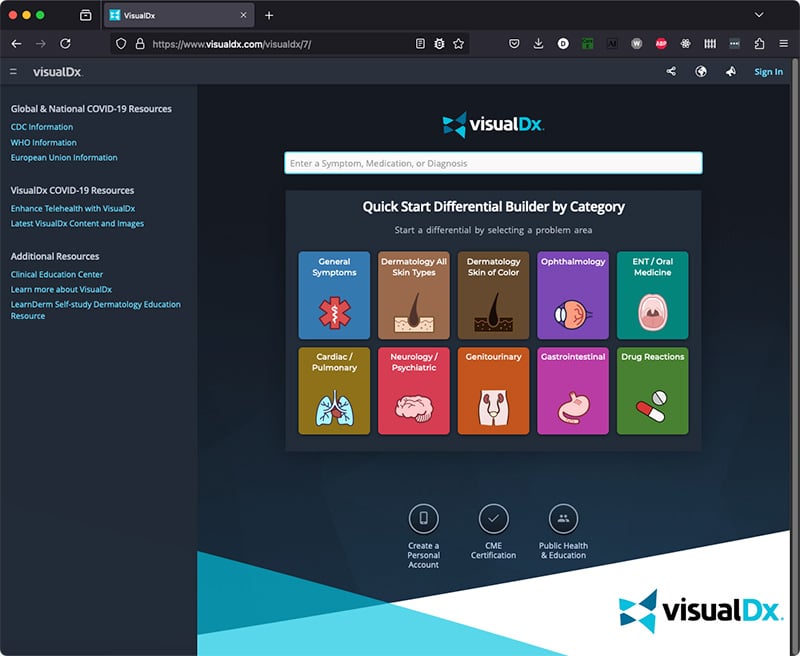Viewport: 800px width, 656px height.
Task: Click the visualDx header logo text
Action: (x=58, y=72)
